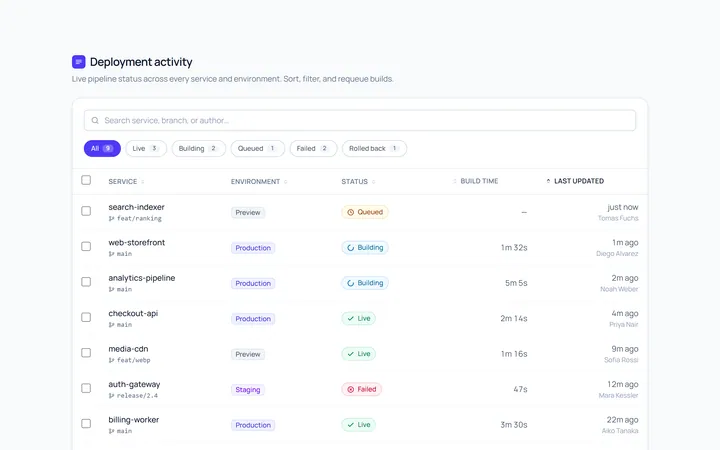Select the Building filter pill

(198, 148)
